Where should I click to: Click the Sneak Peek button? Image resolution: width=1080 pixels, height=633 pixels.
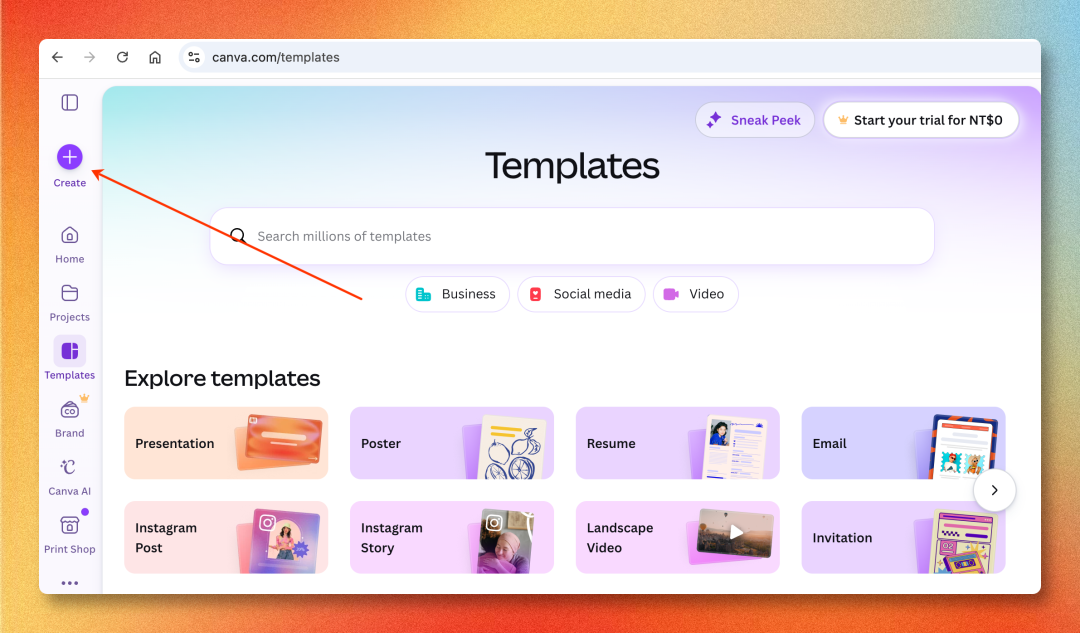(755, 120)
